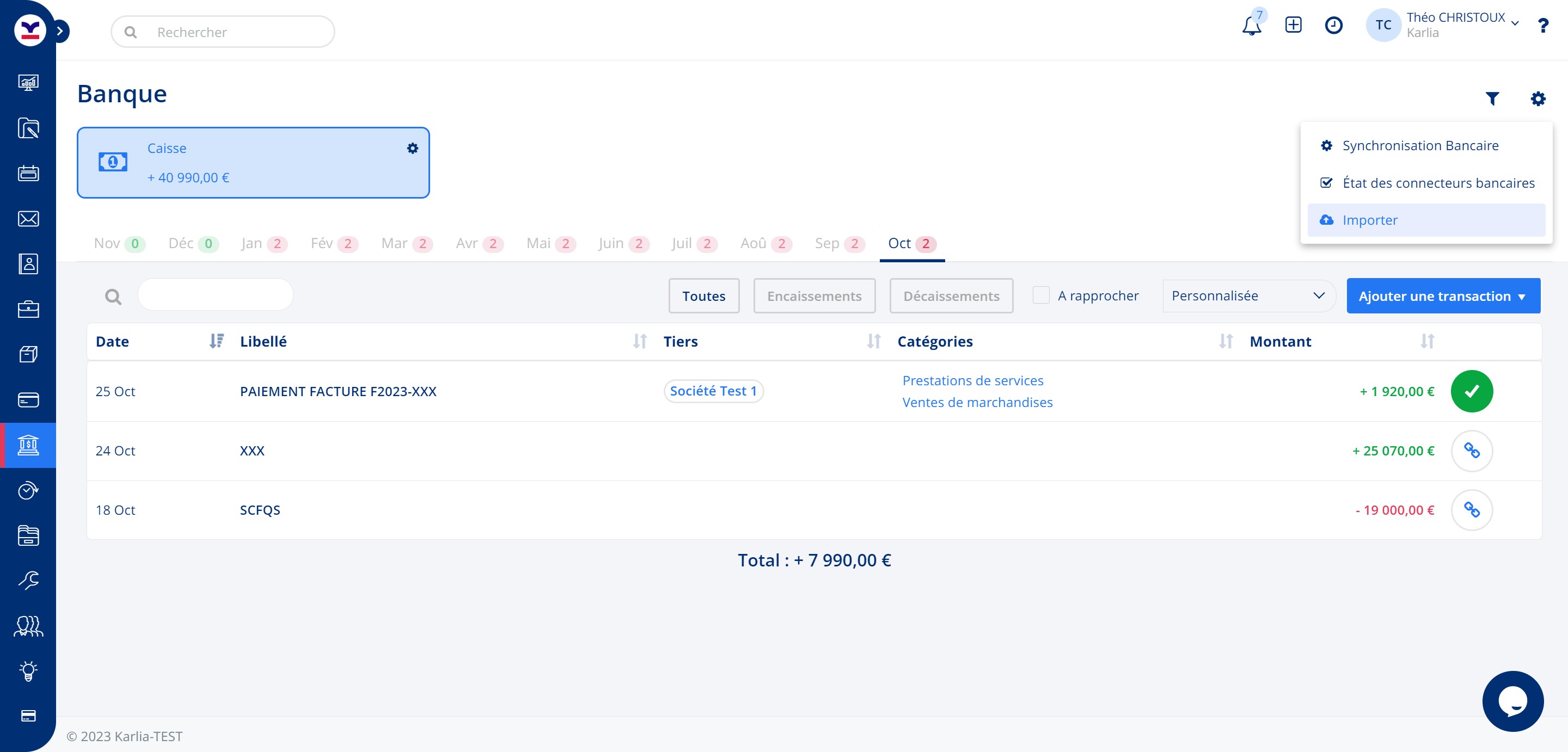Open the Société Test 1 tiers link
1568x752 pixels.
713,391
